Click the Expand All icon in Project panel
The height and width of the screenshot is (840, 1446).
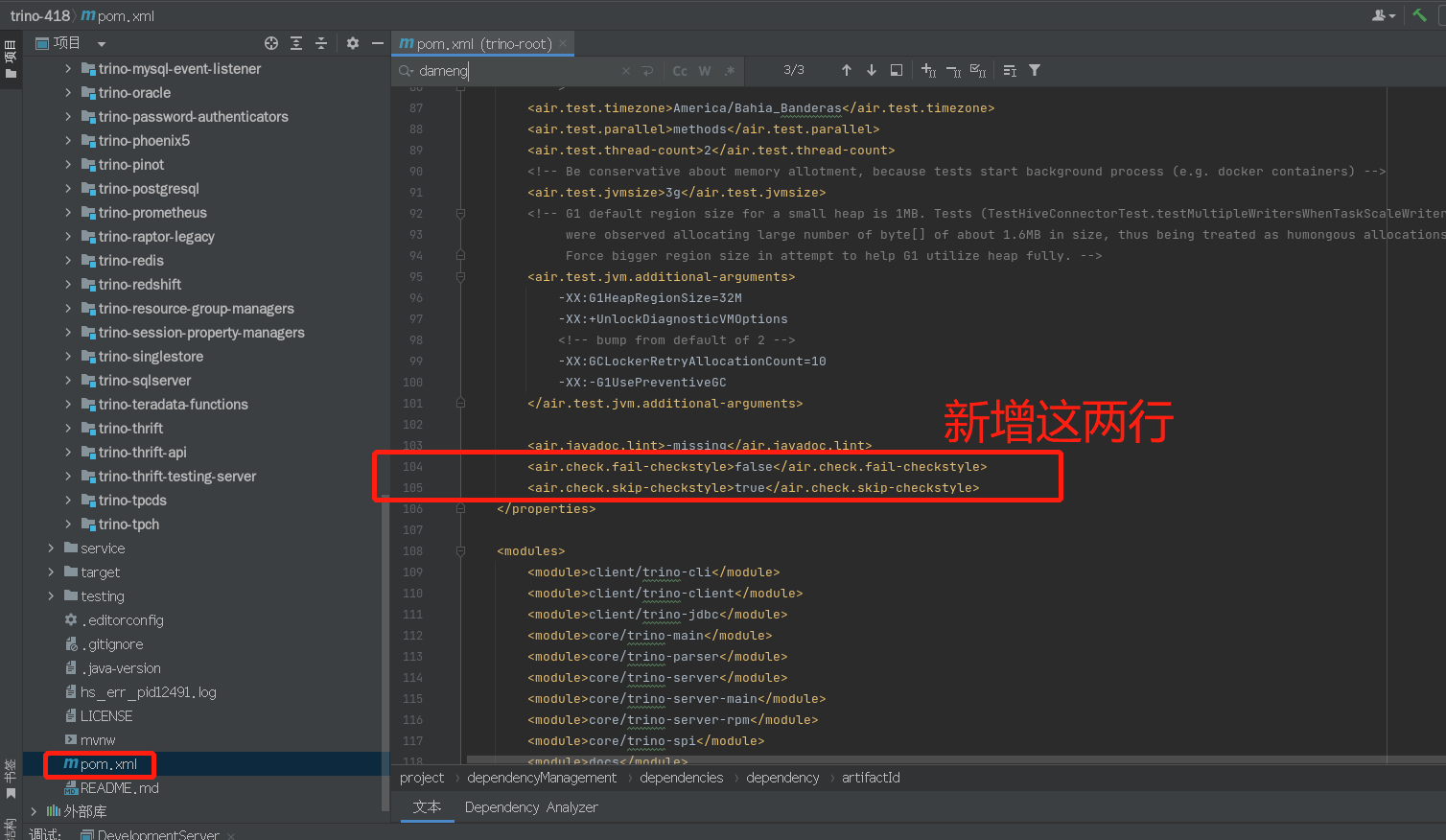(296, 43)
